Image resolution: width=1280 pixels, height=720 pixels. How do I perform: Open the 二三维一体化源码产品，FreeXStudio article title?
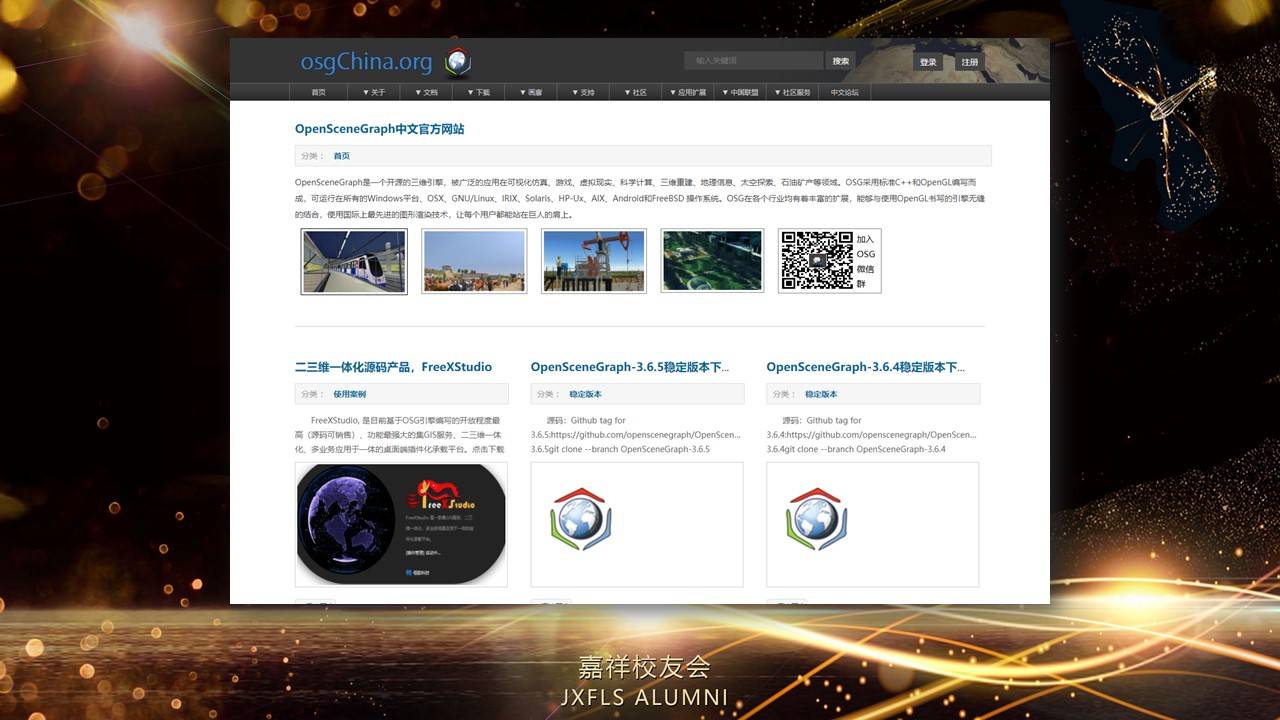[x=393, y=367]
